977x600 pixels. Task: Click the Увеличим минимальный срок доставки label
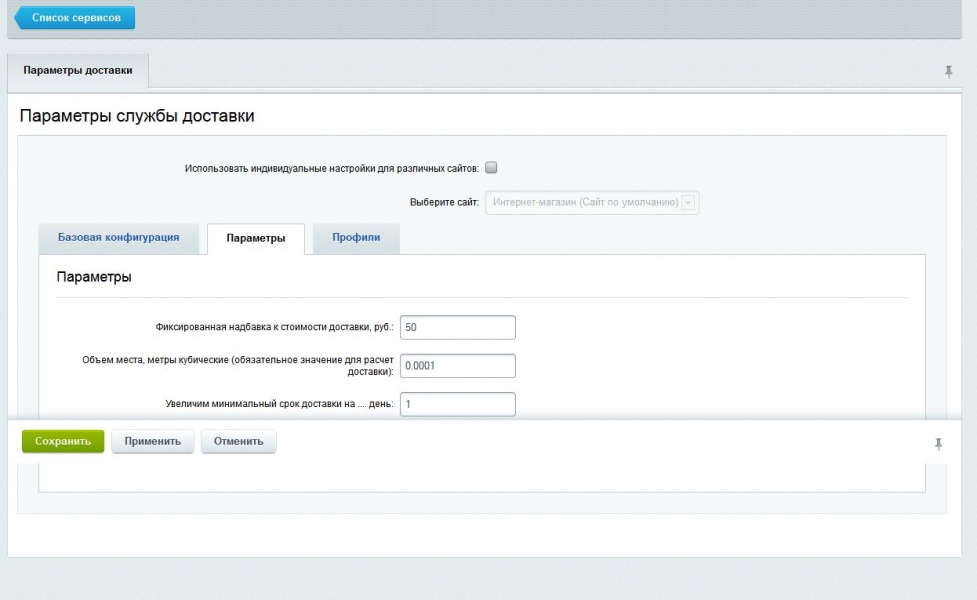[x=280, y=404]
